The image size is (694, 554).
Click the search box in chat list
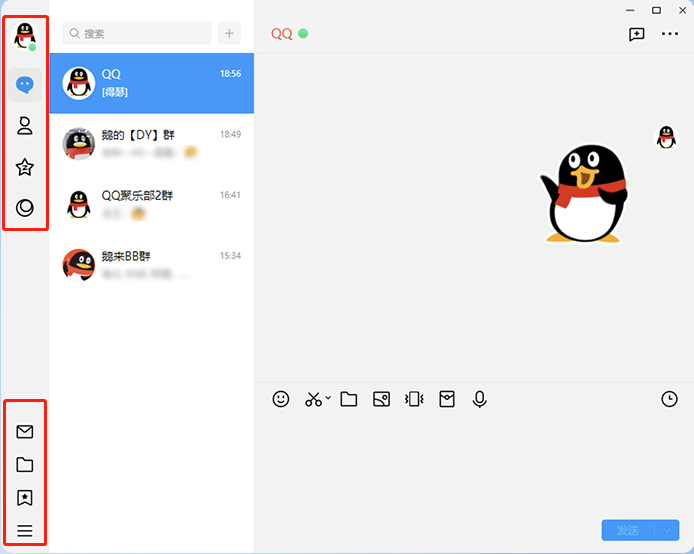(137, 33)
